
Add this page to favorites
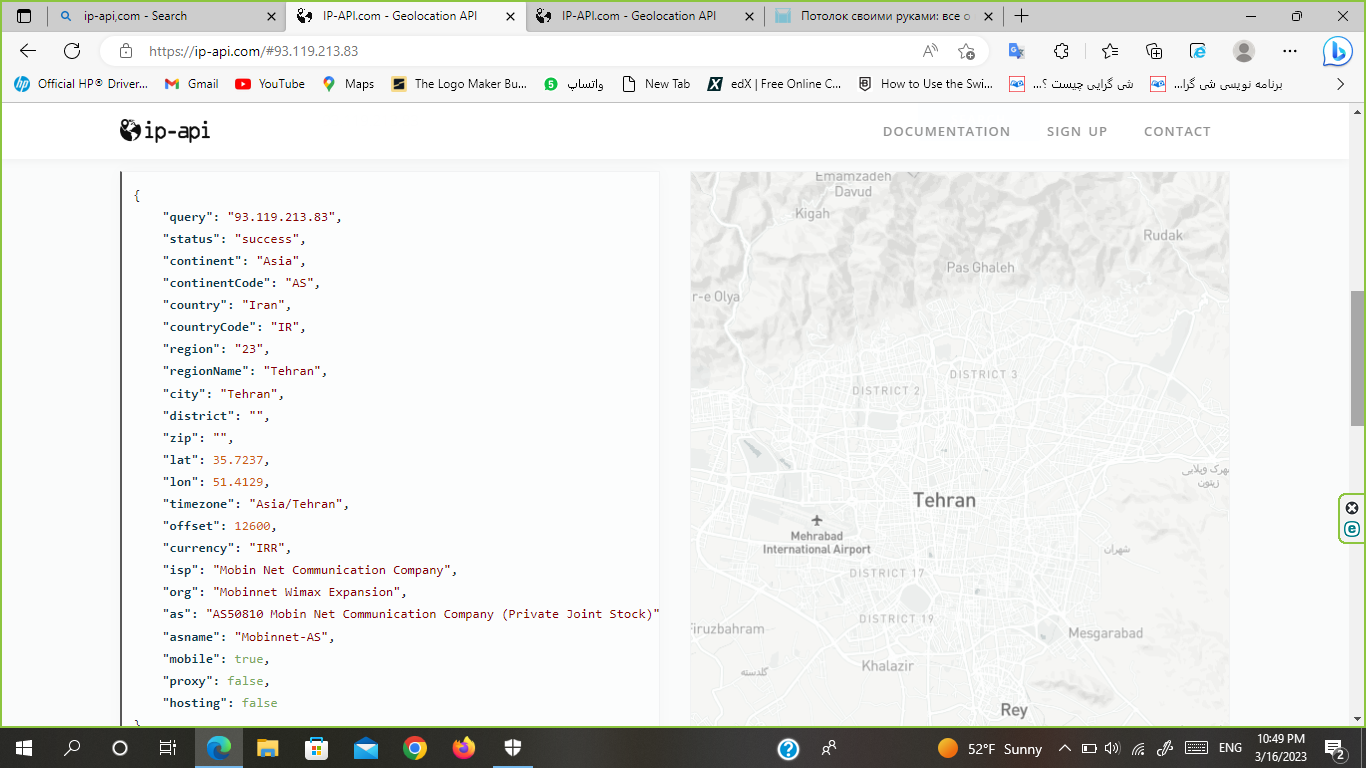pos(966,51)
